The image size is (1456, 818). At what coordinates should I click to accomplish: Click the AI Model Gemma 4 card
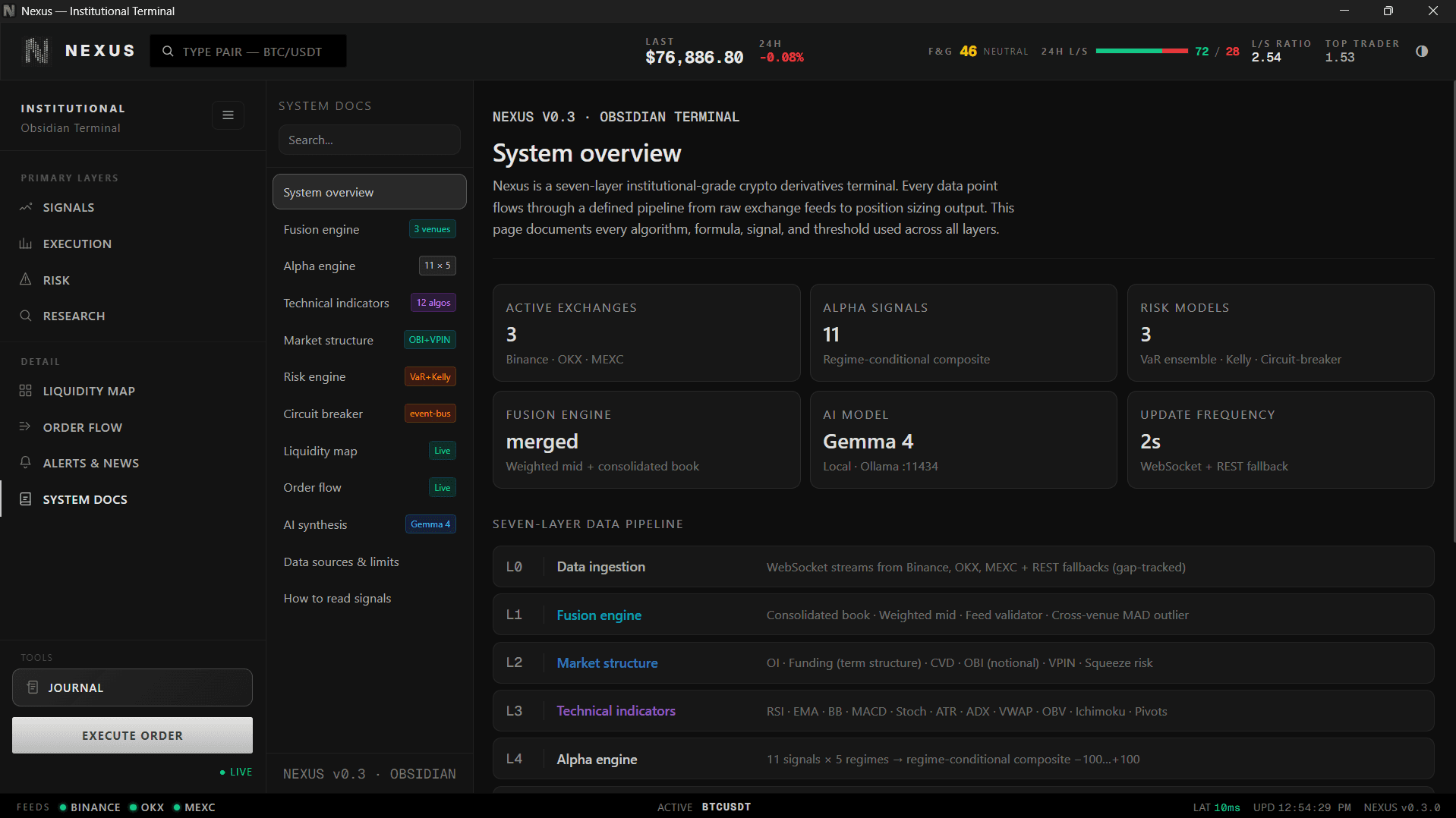[x=963, y=439]
